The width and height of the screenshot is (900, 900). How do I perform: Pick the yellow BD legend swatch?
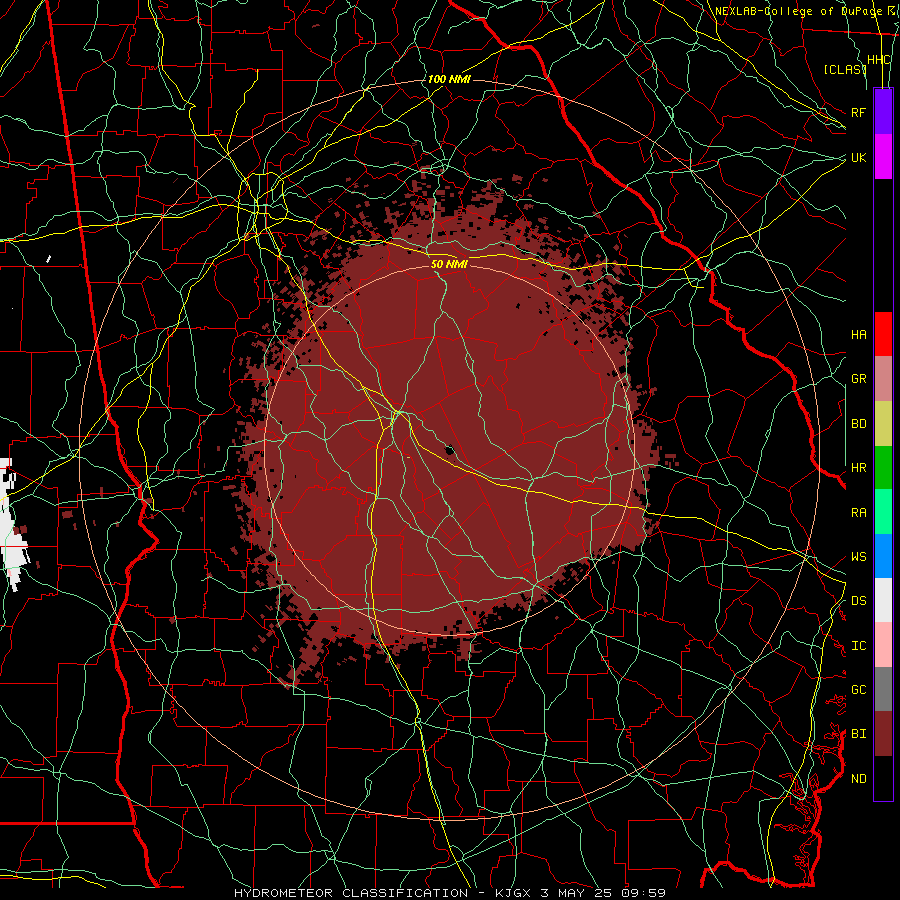pos(883,424)
